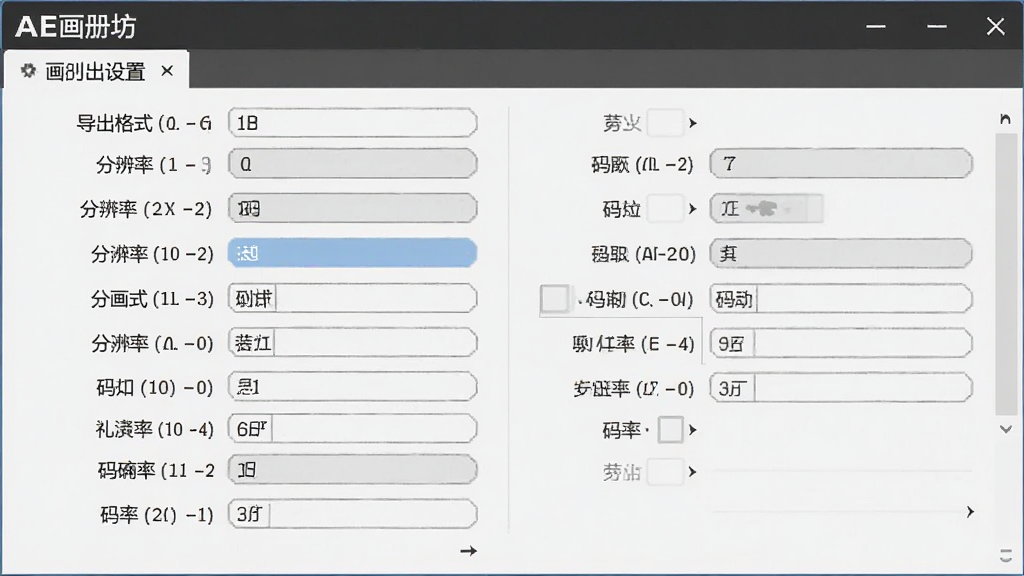Toggle the checkbox left of 码榭 (C. -0I)
Image resolution: width=1024 pixels, height=576 pixels.
pyautogui.click(x=554, y=299)
